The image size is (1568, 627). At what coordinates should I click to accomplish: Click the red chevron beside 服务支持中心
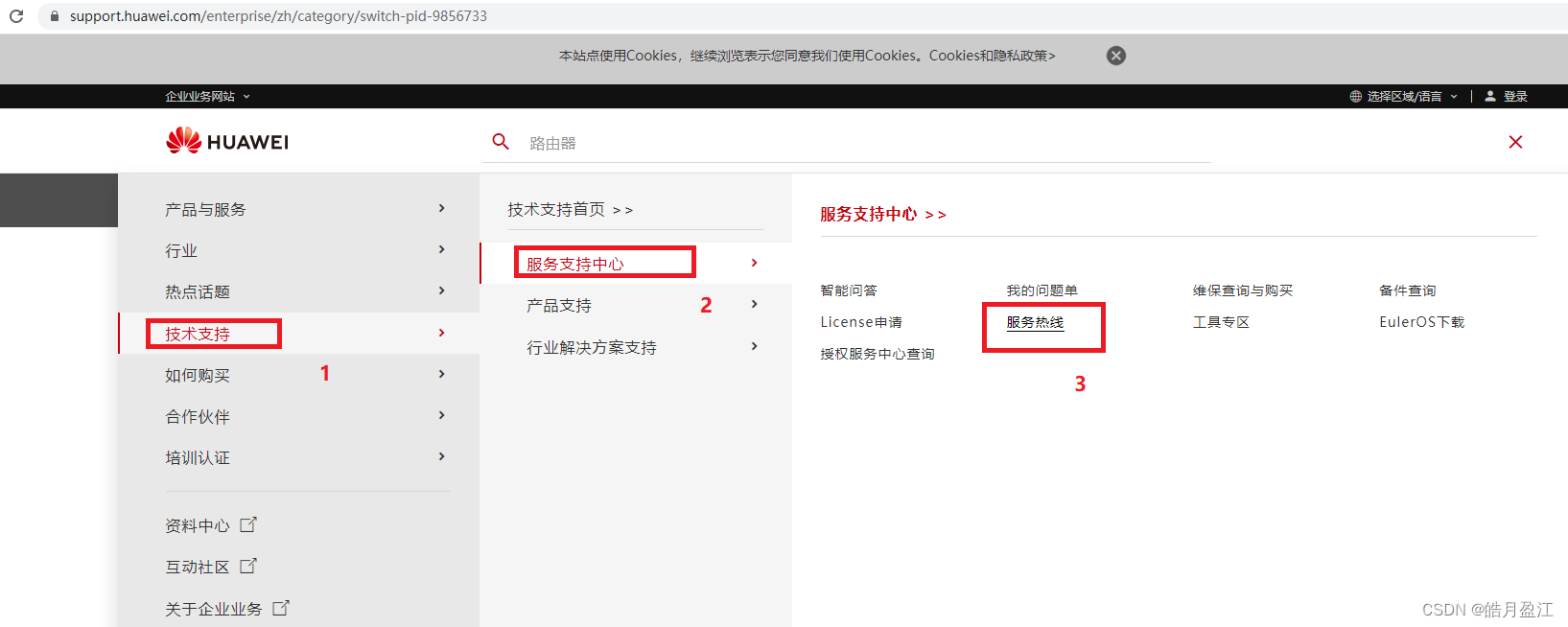[755, 263]
